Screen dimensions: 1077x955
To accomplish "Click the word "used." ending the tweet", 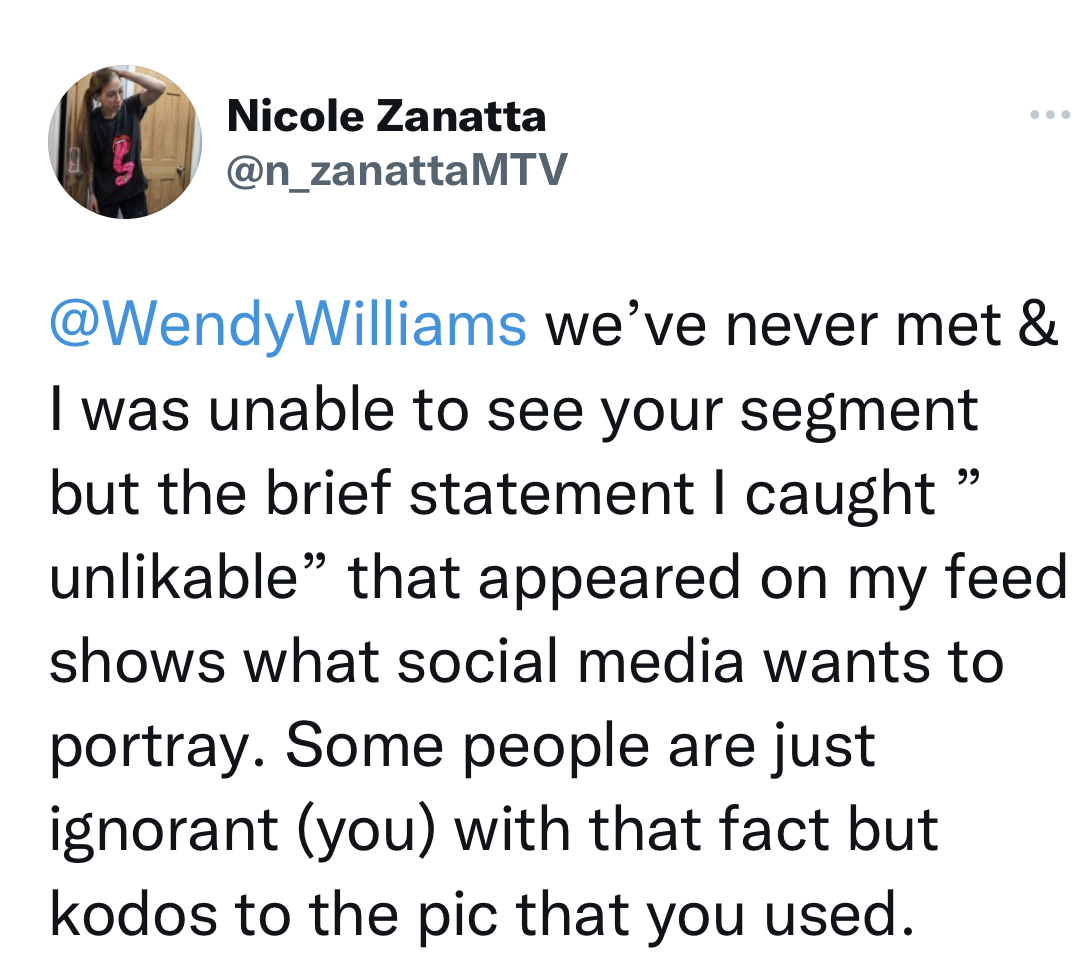I will [839, 913].
